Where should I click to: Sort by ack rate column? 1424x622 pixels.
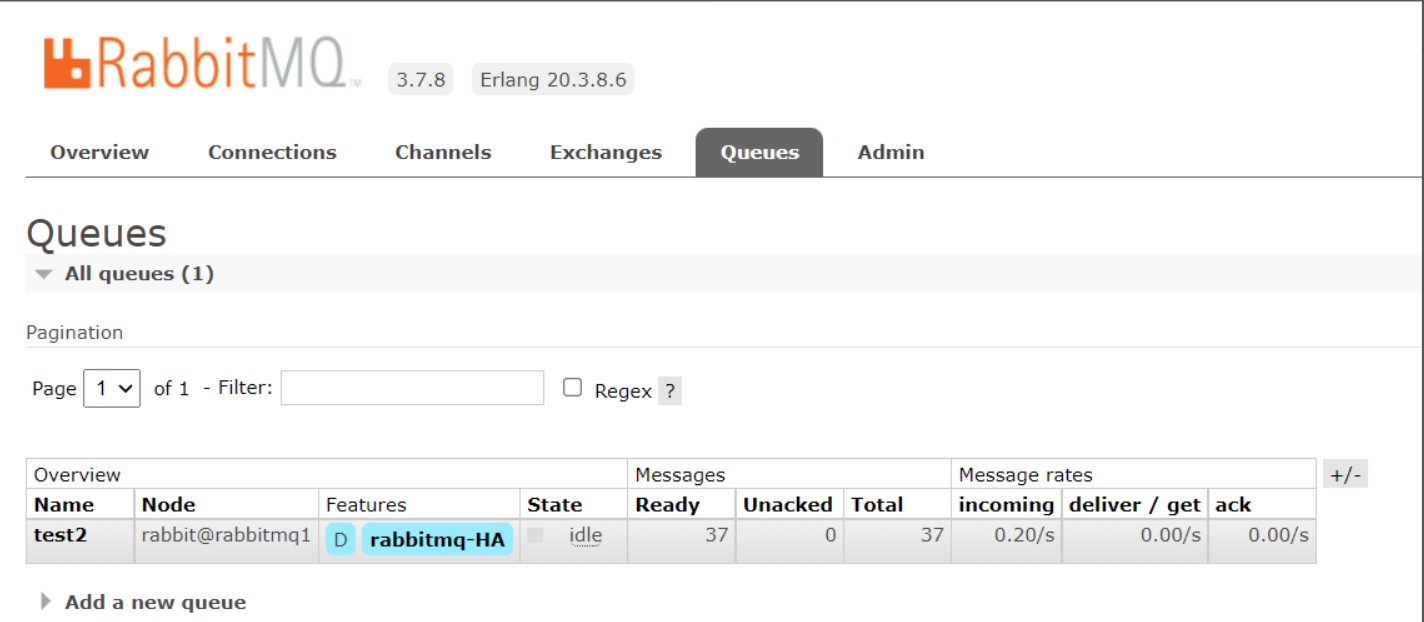[x=1233, y=505]
